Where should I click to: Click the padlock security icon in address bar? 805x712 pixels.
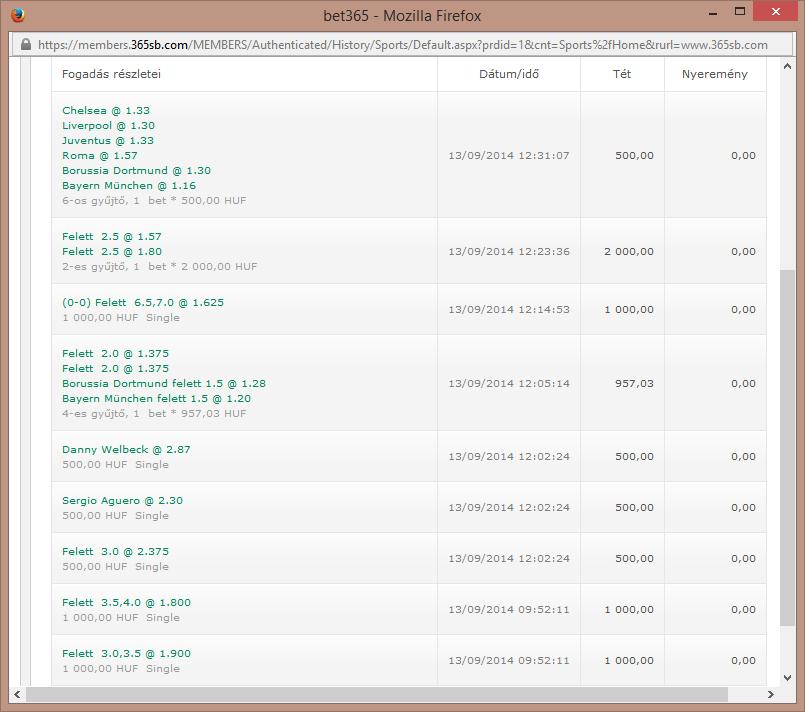26,45
